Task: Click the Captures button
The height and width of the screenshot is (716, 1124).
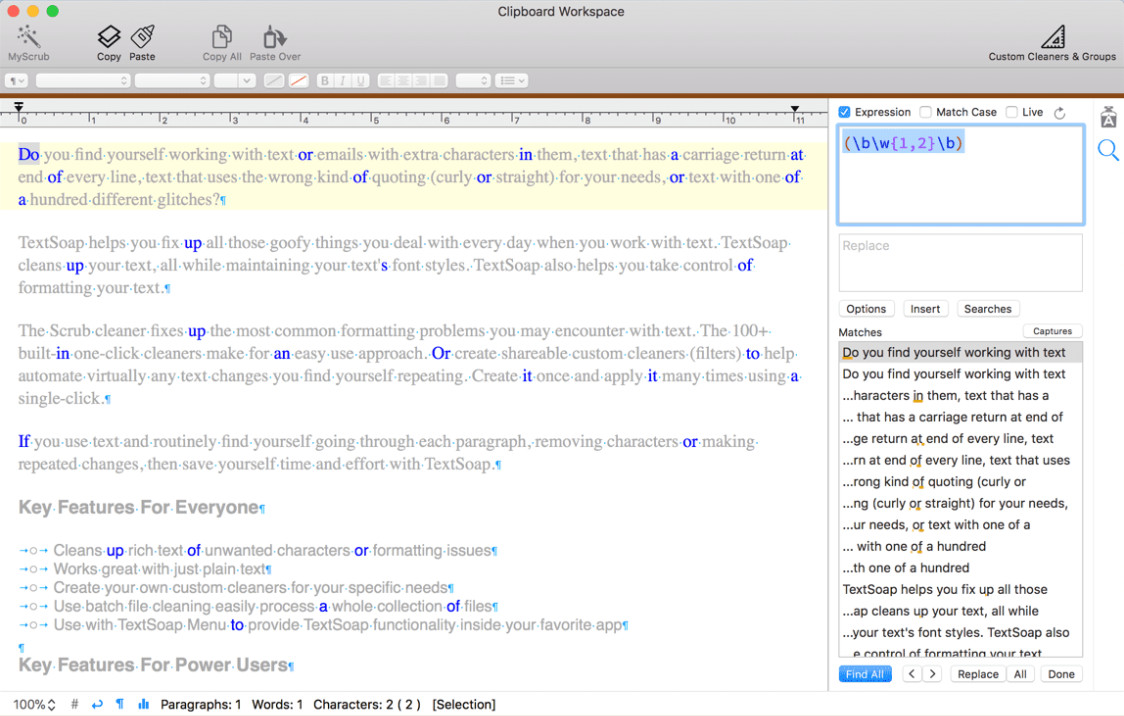Action: click(1052, 331)
